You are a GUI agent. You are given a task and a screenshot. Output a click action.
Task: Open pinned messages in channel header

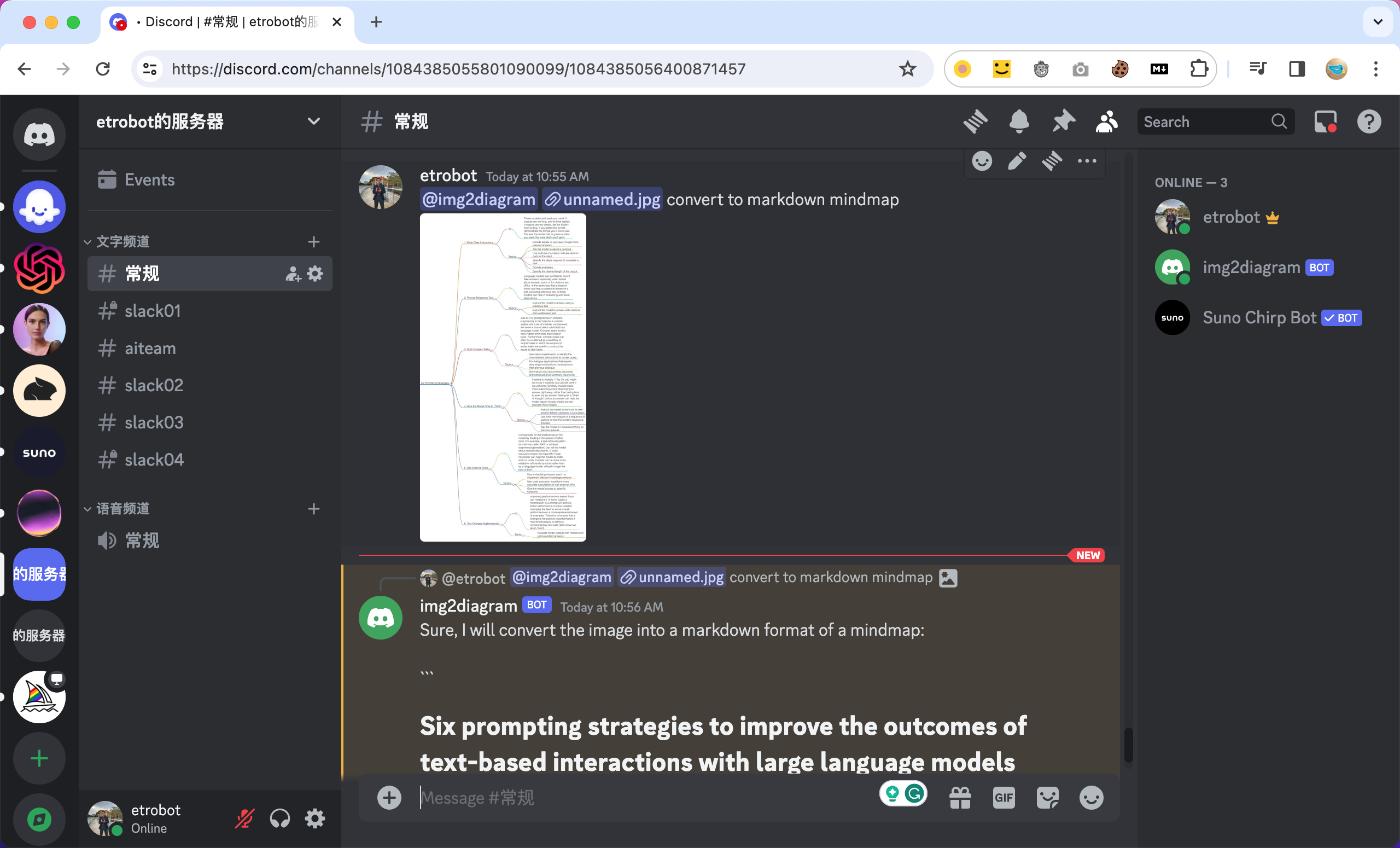click(x=1063, y=121)
